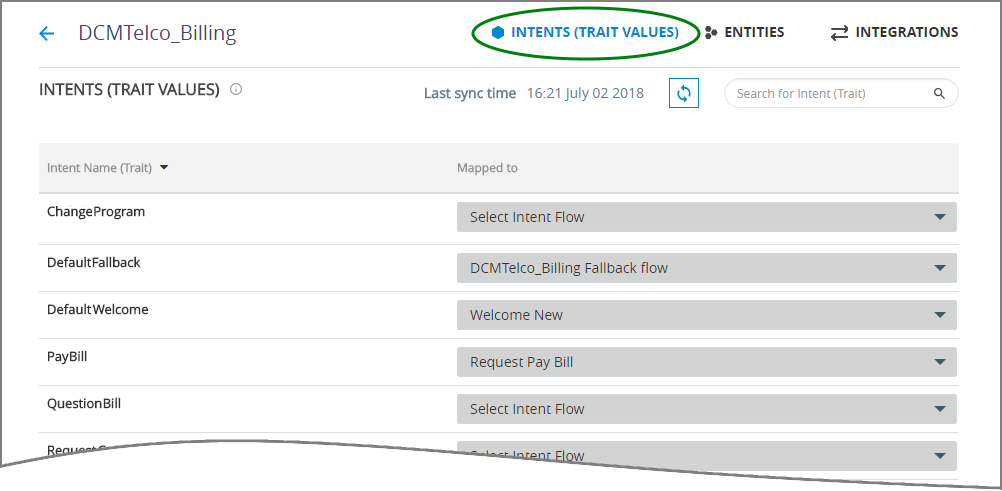Open the QuestionBill Select Intent Flow dropdown
The width and height of the screenshot is (1002, 491).
(x=707, y=409)
